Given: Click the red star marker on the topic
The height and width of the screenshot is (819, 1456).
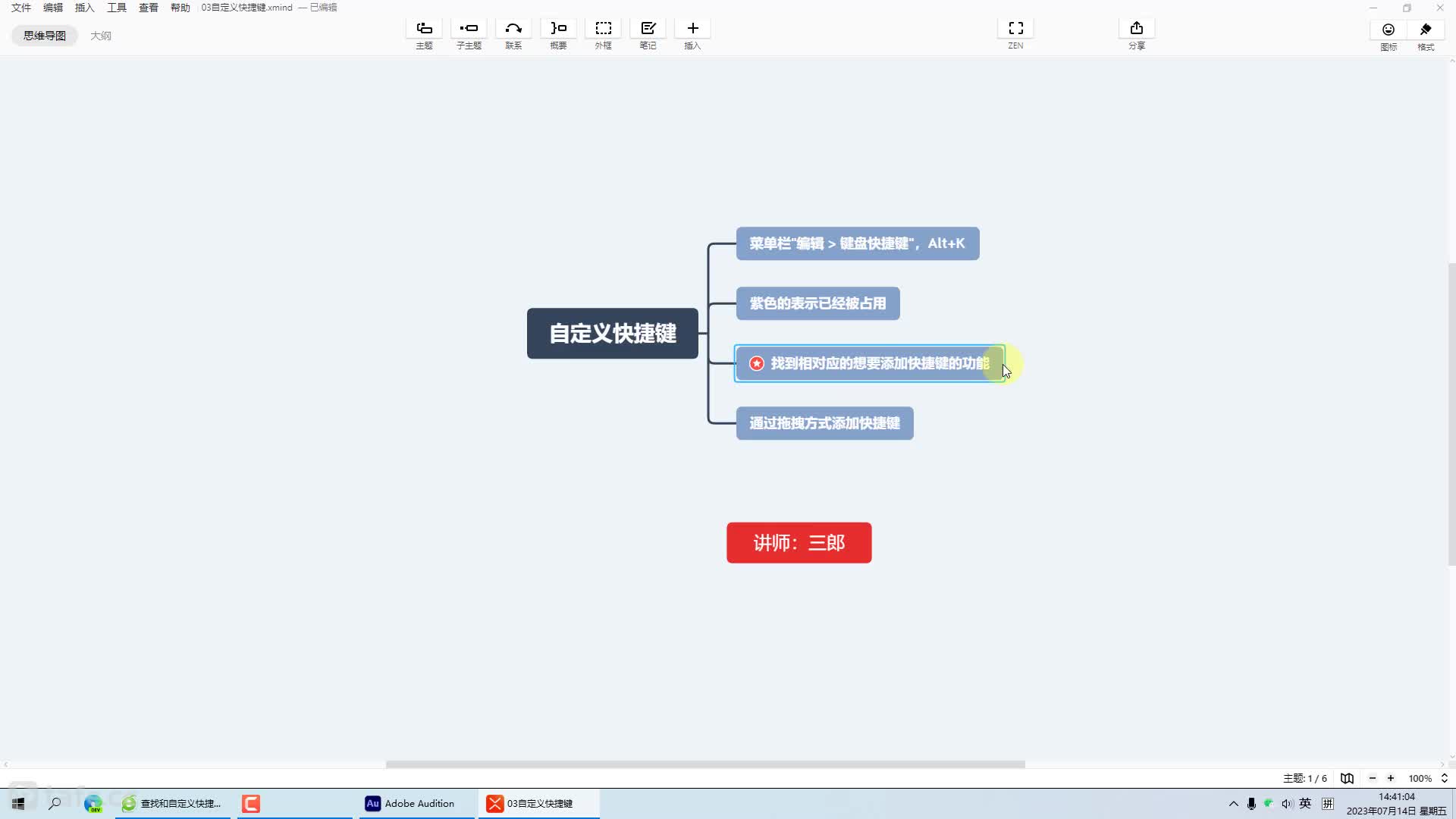Looking at the screenshot, I should [757, 363].
